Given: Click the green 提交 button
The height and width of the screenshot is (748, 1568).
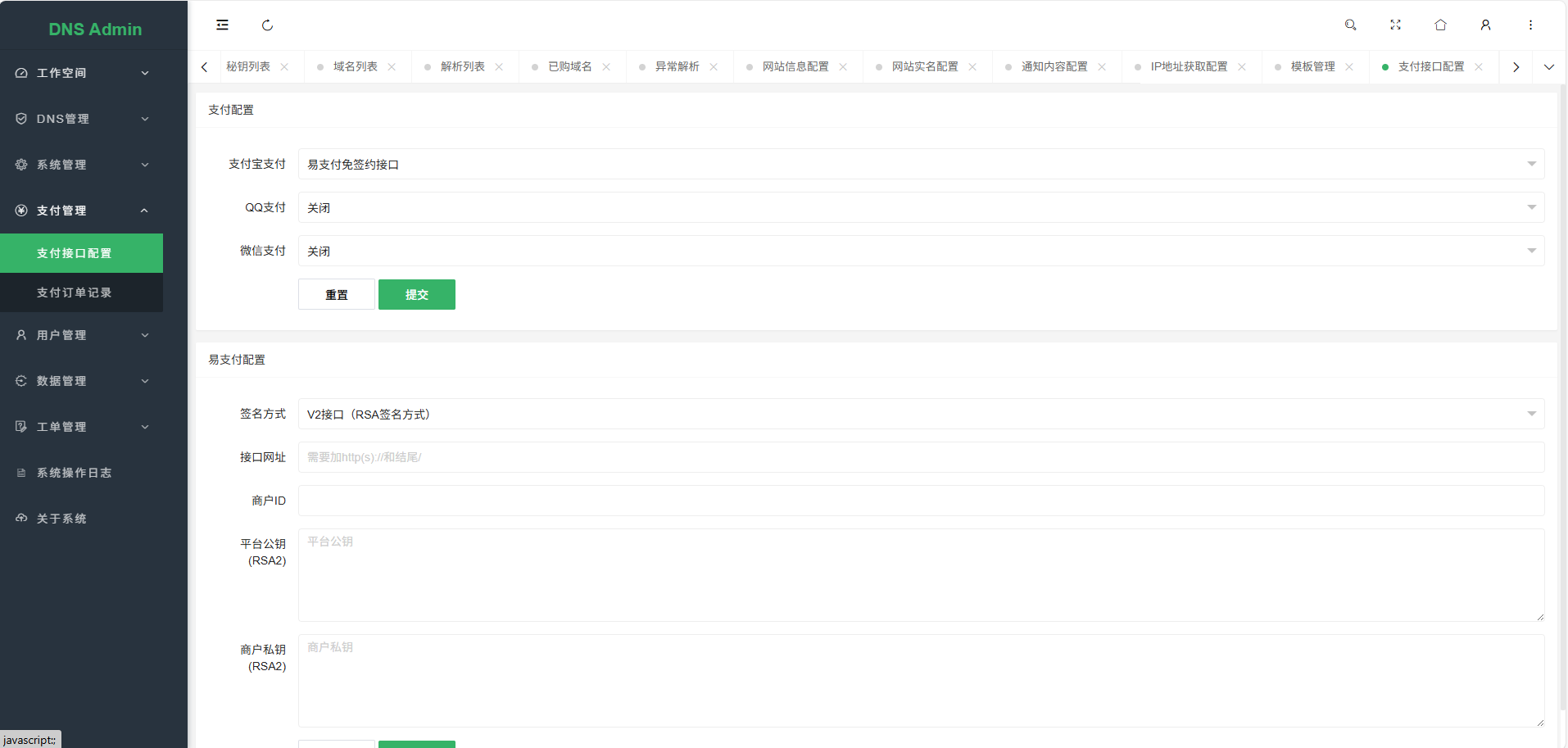Looking at the screenshot, I should click(416, 294).
